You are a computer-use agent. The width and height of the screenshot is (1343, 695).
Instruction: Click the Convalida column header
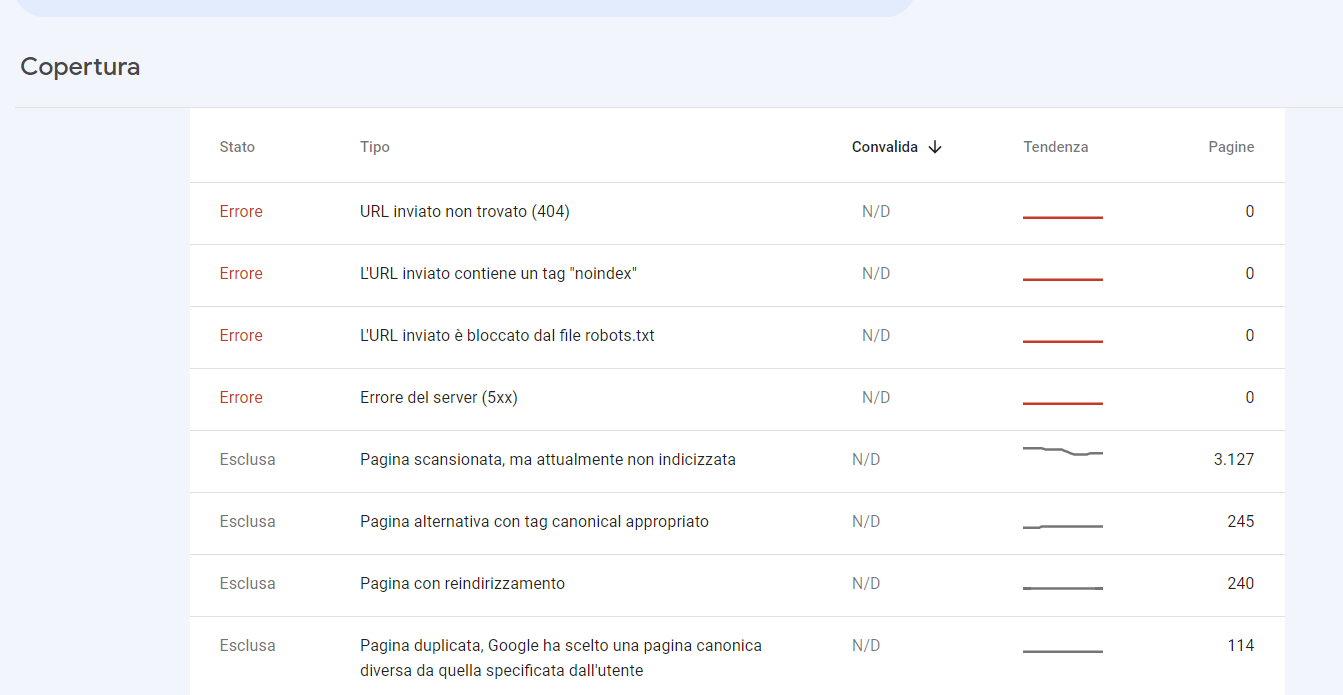coord(884,147)
